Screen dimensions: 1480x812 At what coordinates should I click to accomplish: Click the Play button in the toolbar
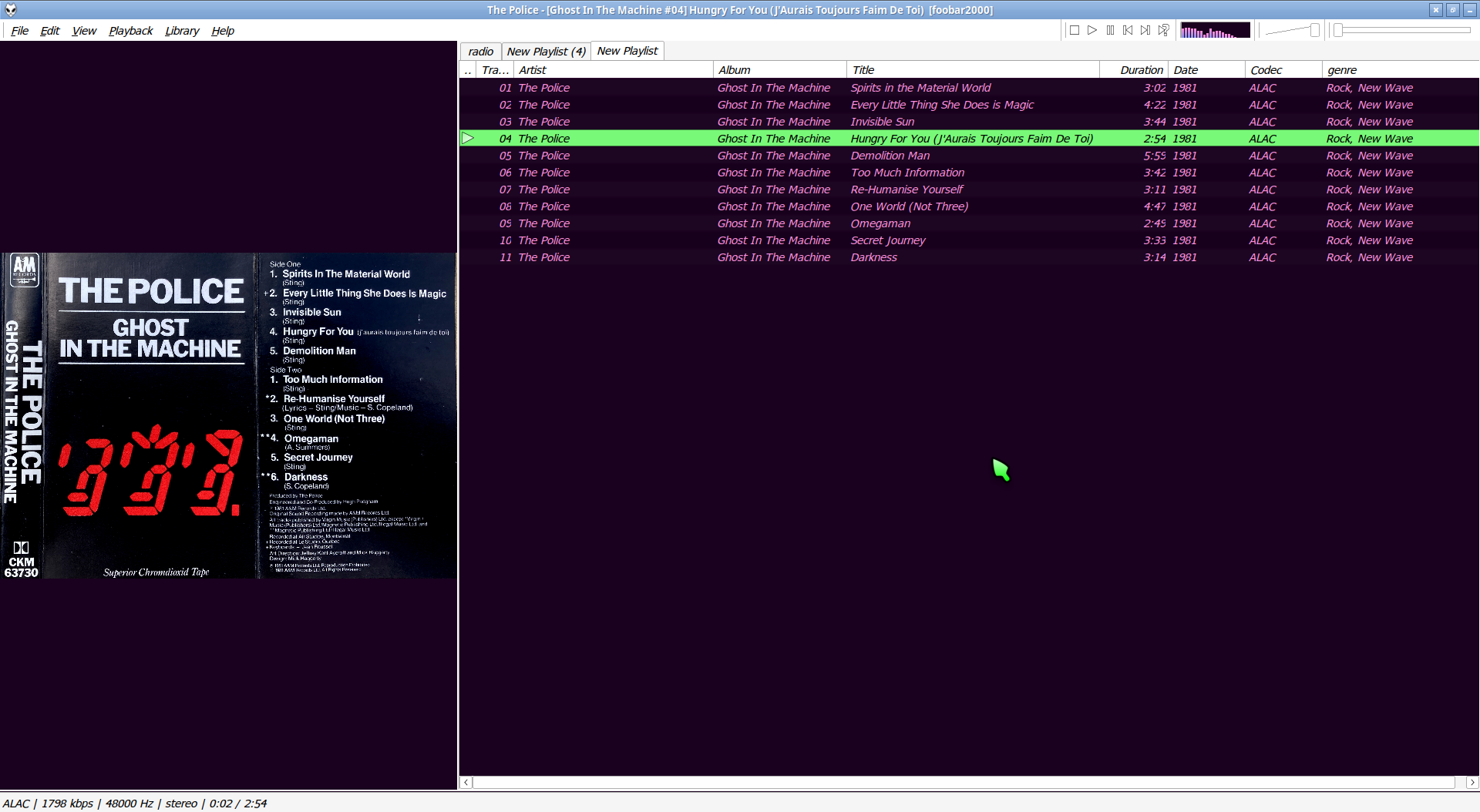pyautogui.click(x=1092, y=30)
